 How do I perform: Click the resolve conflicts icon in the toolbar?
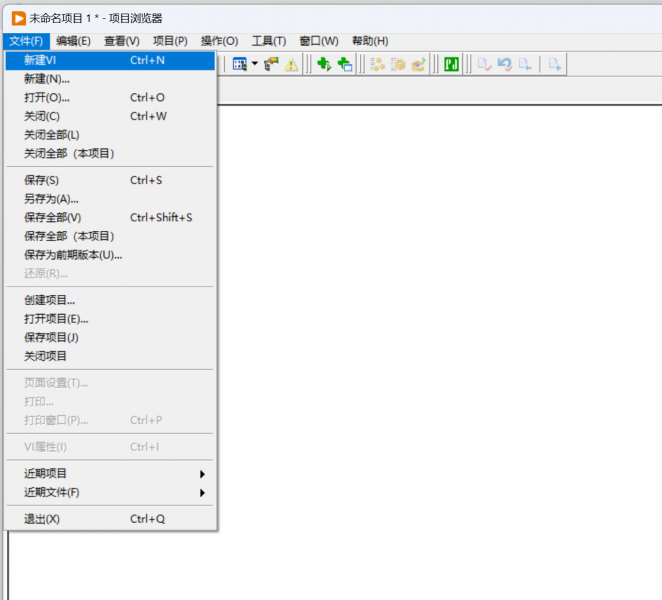271,64
